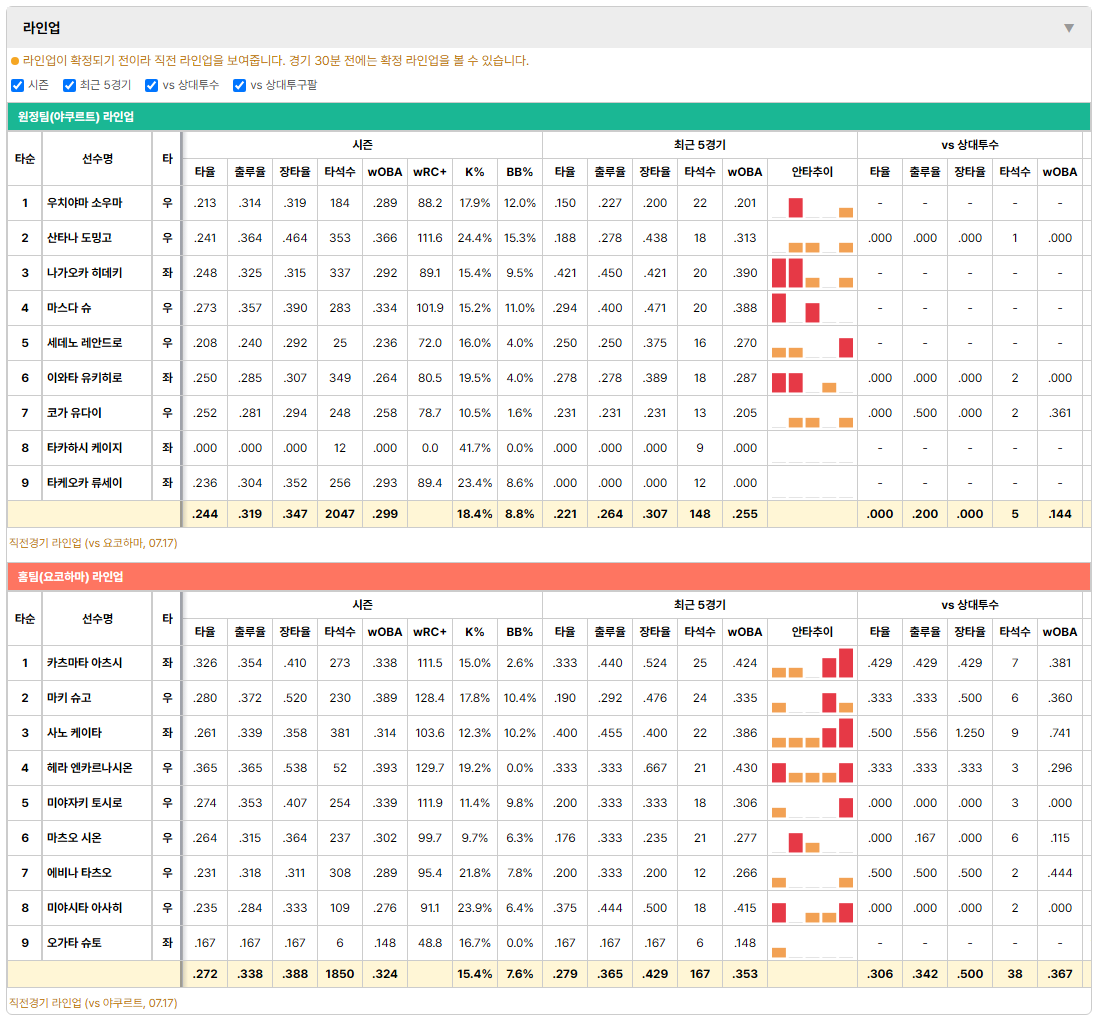The image size is (1098, 1021).
Task: Disable the vs 상대투수 checkbox
Action: click(x=151, y=85)
